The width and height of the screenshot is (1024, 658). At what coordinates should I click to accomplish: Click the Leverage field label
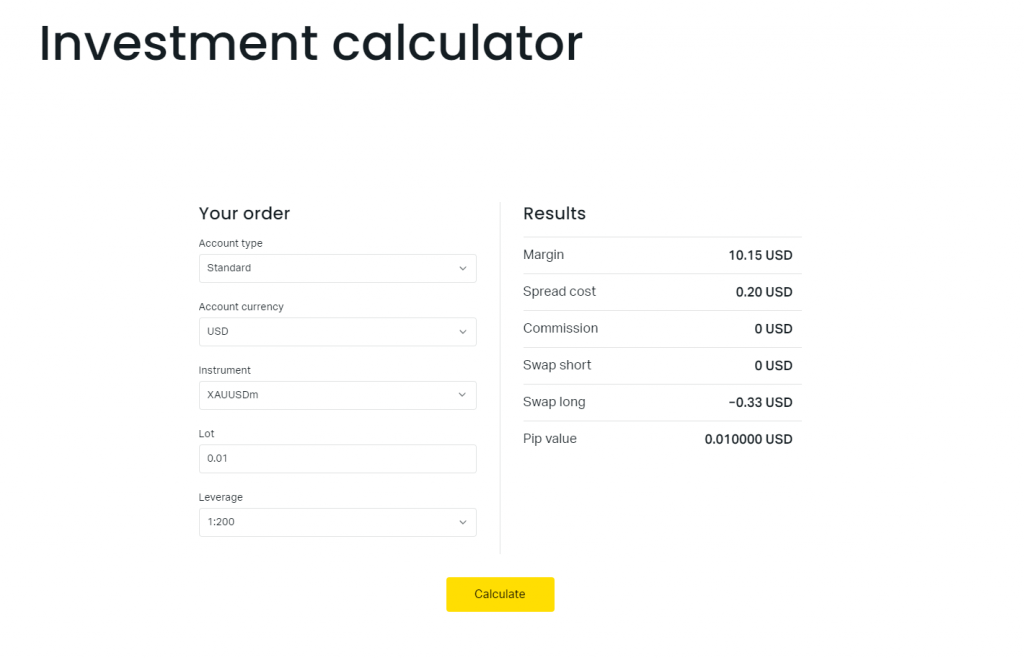(221, 497)
